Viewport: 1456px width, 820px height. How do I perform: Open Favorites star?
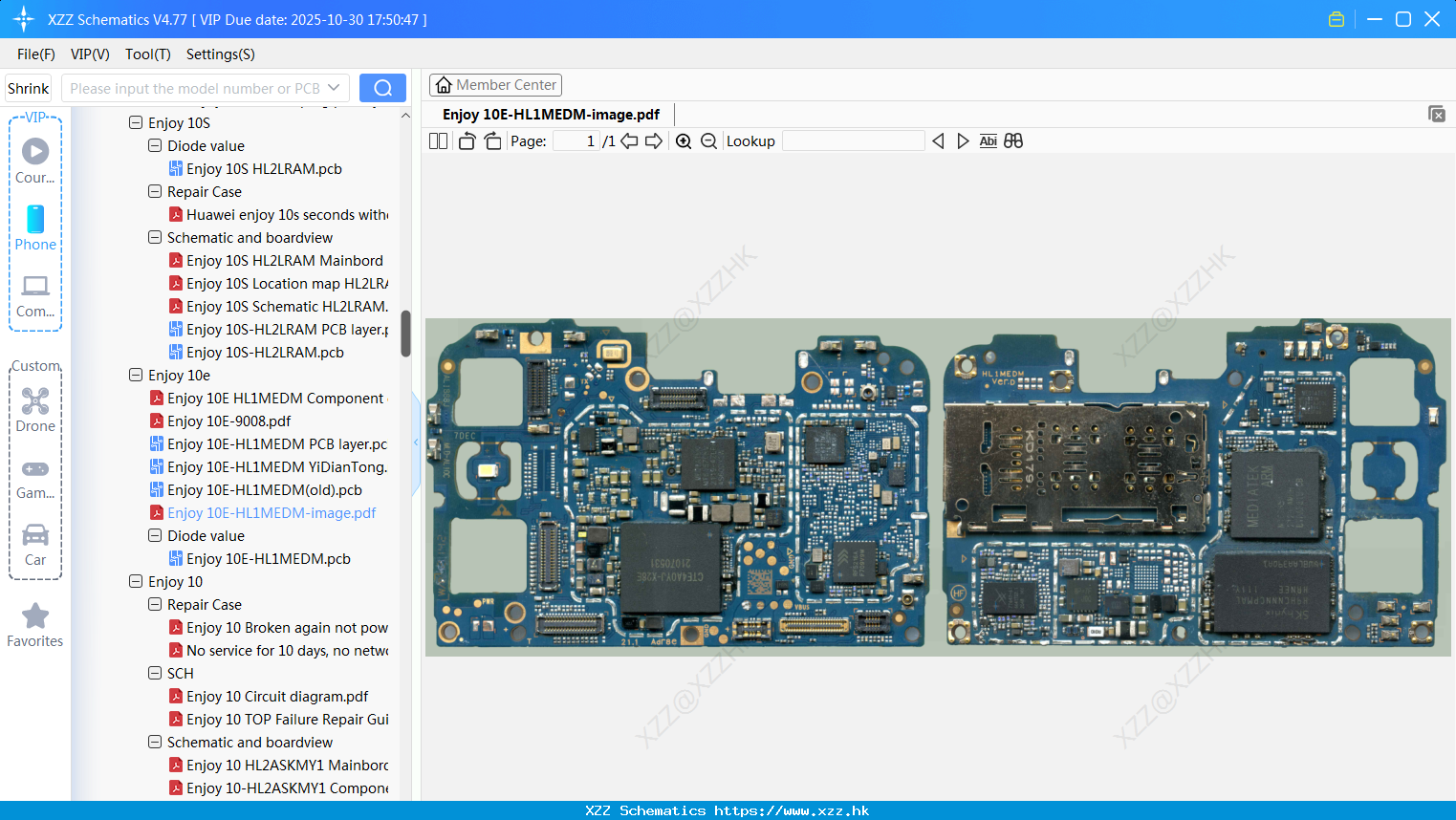35,626
